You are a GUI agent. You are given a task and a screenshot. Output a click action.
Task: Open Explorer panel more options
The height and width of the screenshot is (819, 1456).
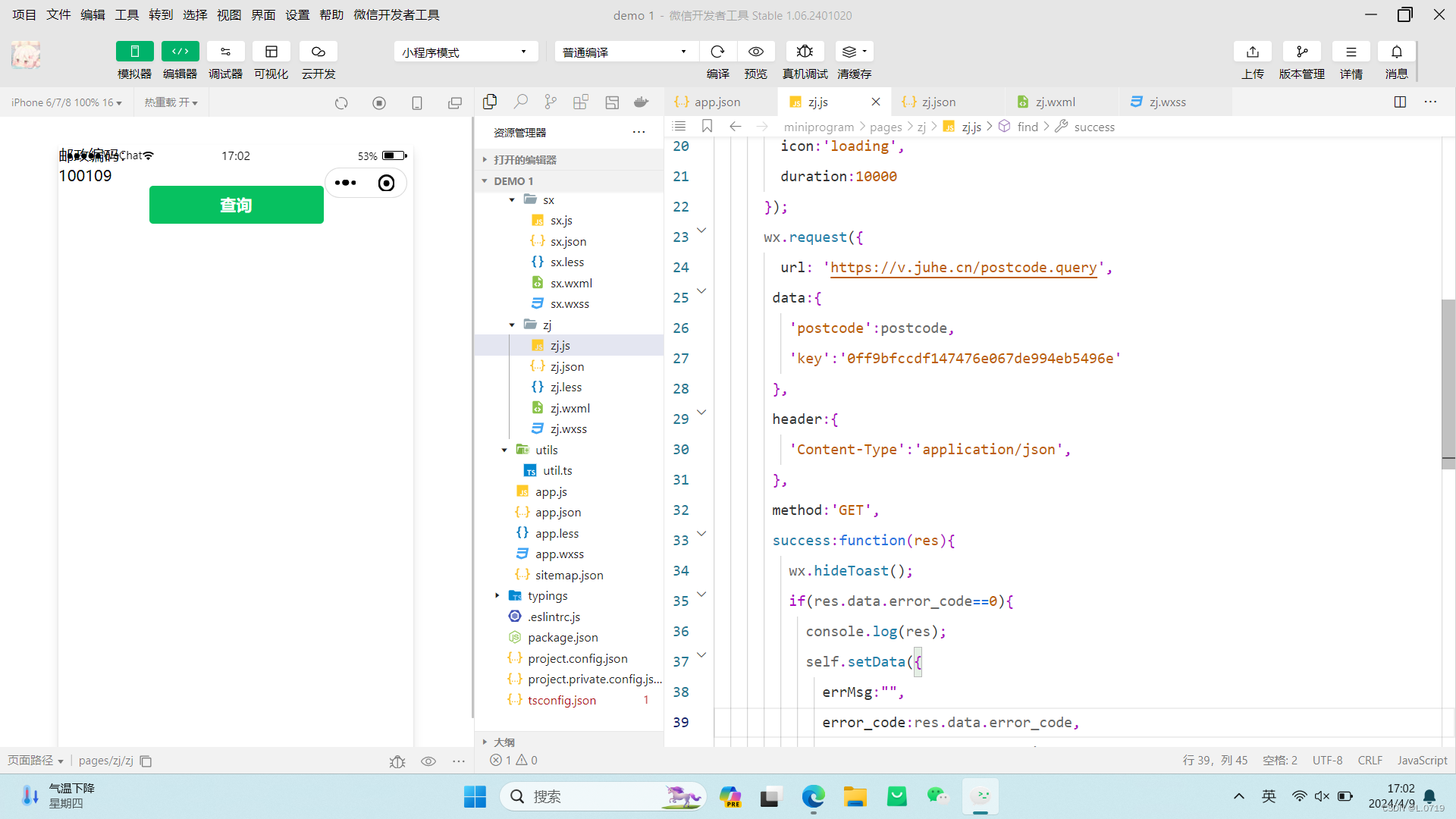coord(639,132)
